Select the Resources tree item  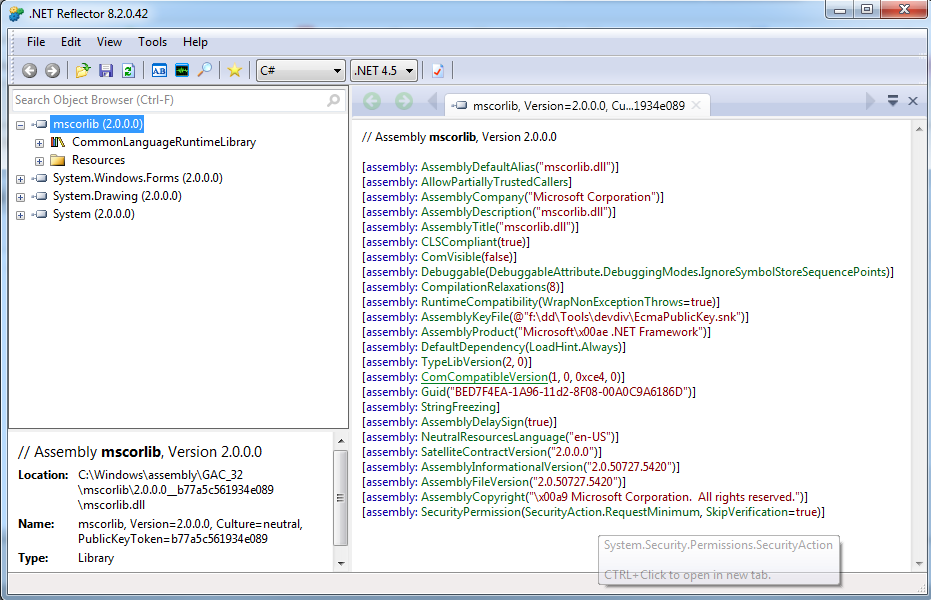(x=99, y=160)
